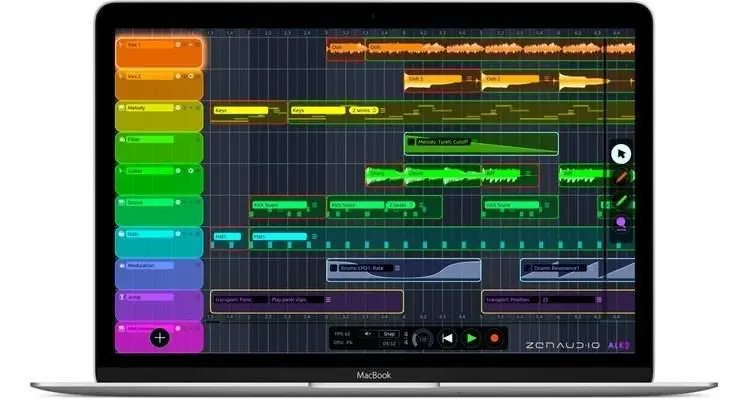Toggle the white circle button on Vox 2

(x=178, y=76)
